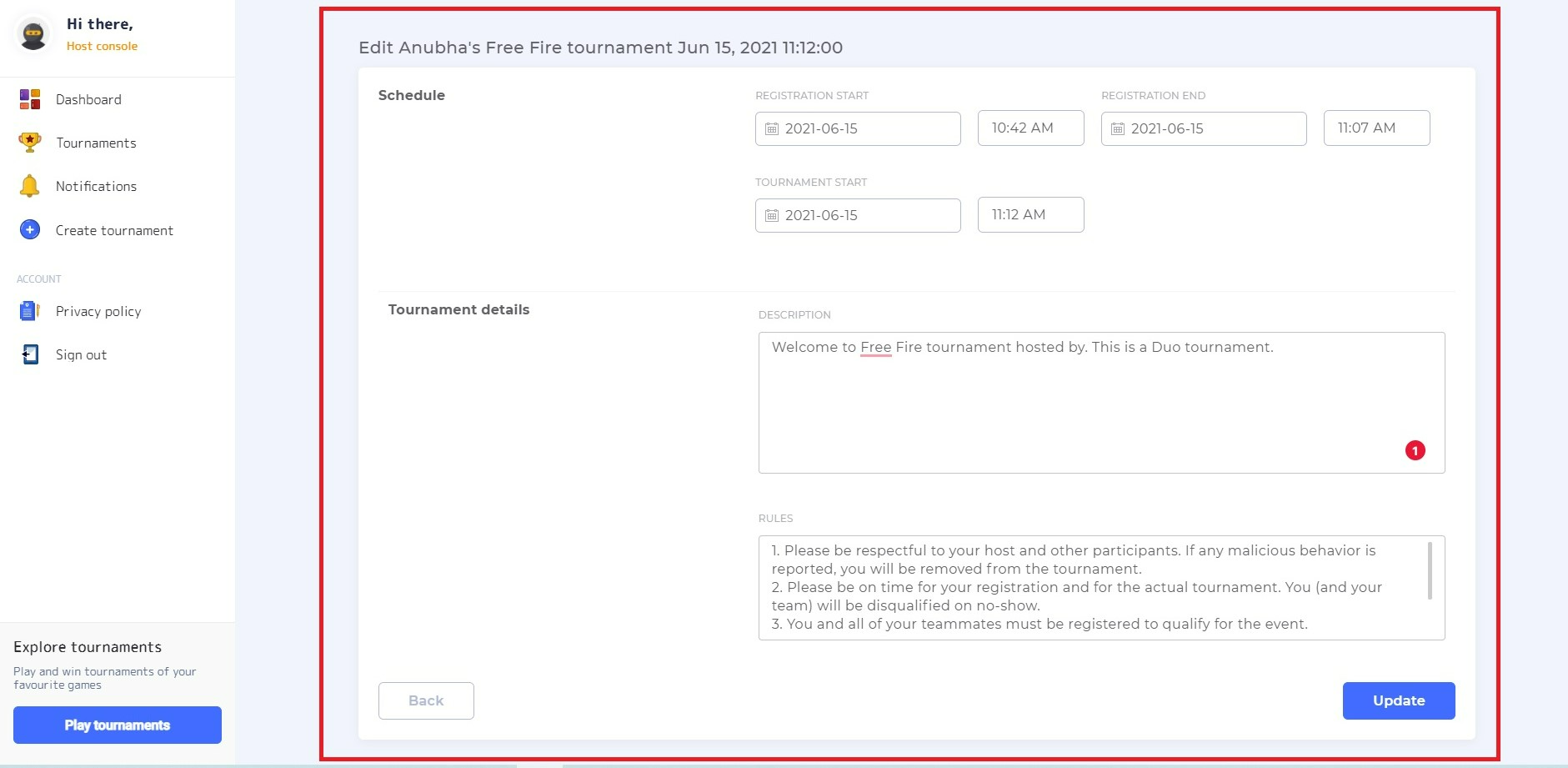This screenshot has width=1568, height=768.
Task: Edit the Tournament Start date field
Action: click(858, 215)
